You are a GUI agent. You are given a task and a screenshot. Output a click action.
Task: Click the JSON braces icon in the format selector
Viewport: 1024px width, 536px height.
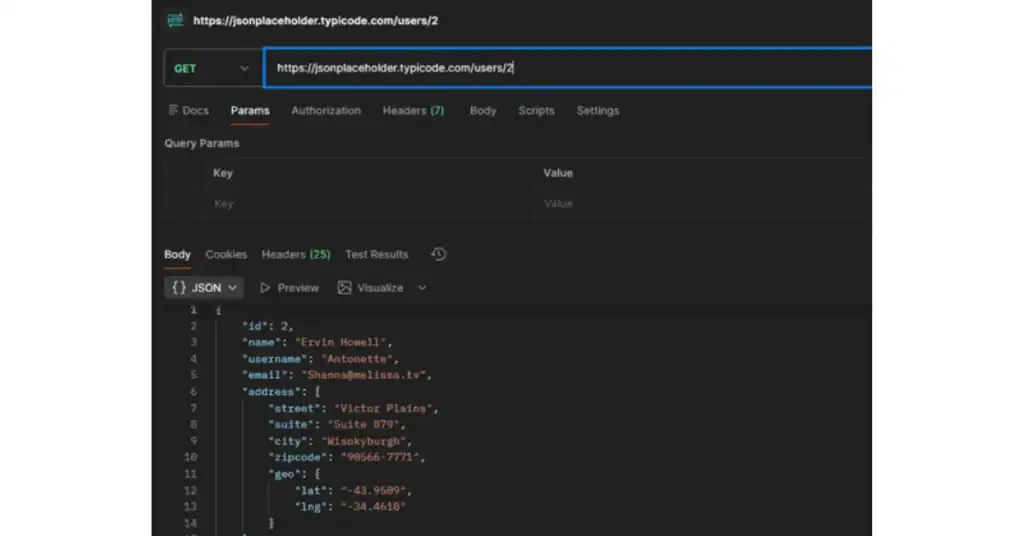[178, 288]
